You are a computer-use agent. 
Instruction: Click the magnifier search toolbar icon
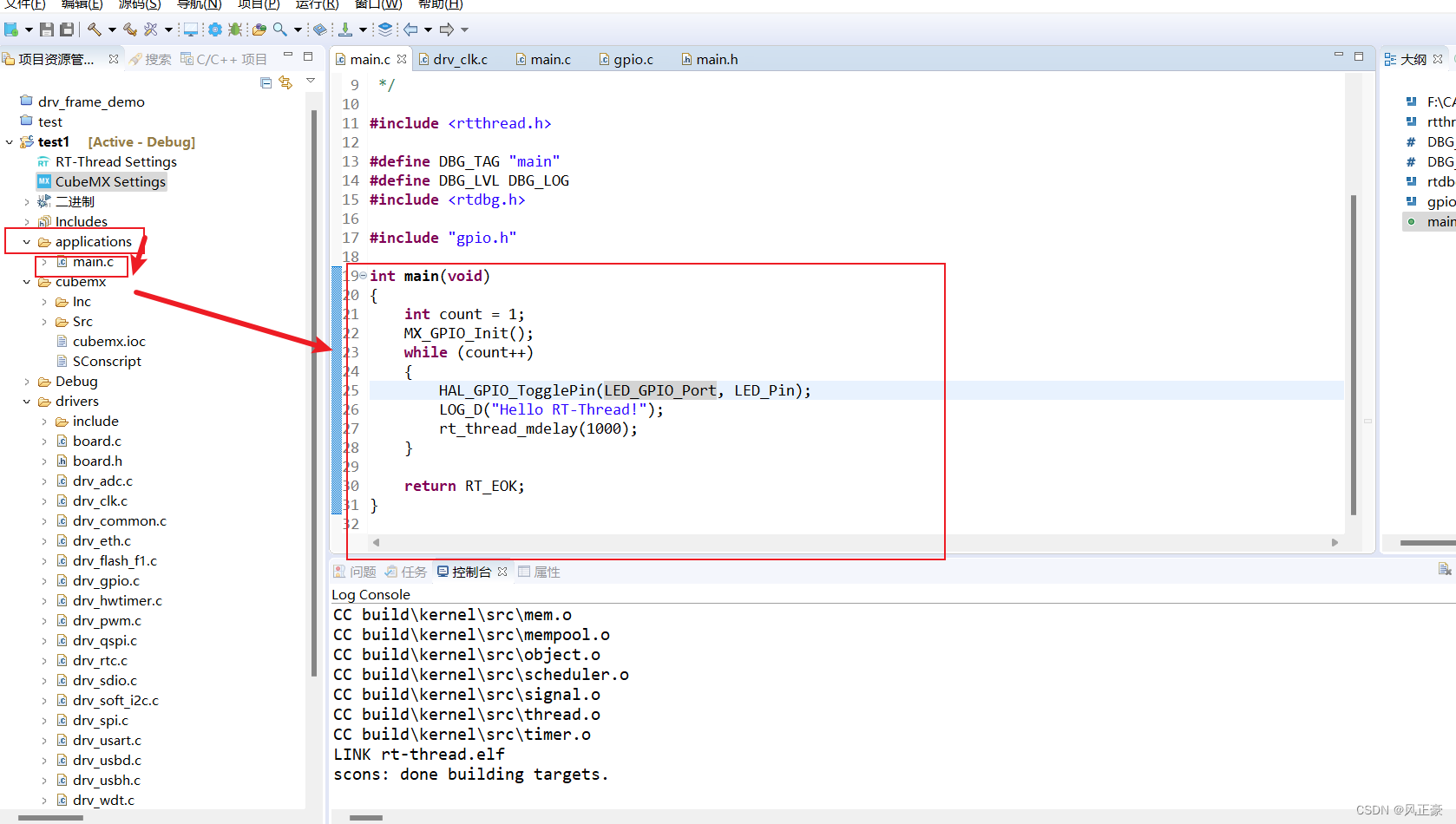point(279,29)
